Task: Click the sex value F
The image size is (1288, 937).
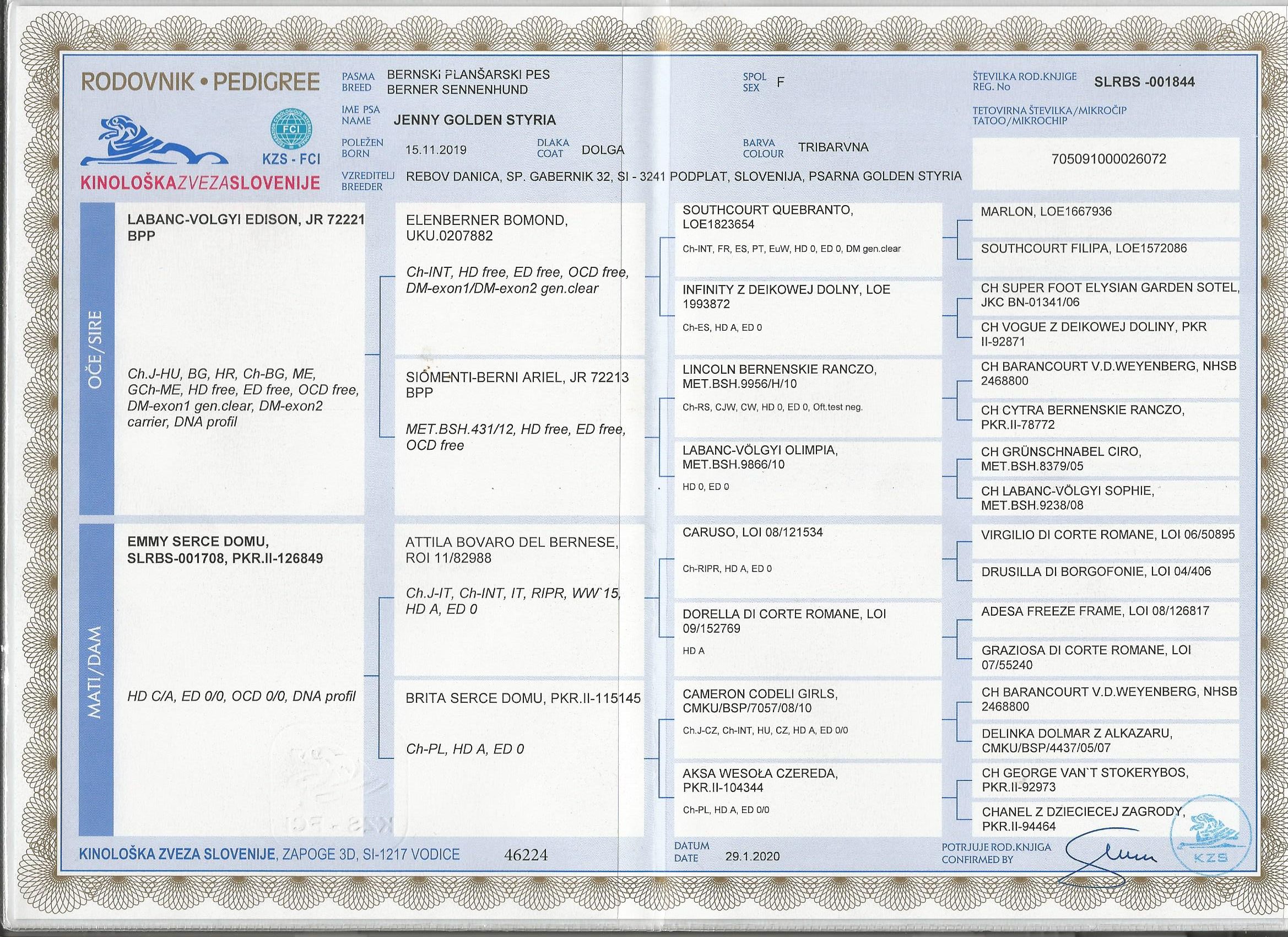Action: [780, 81]
